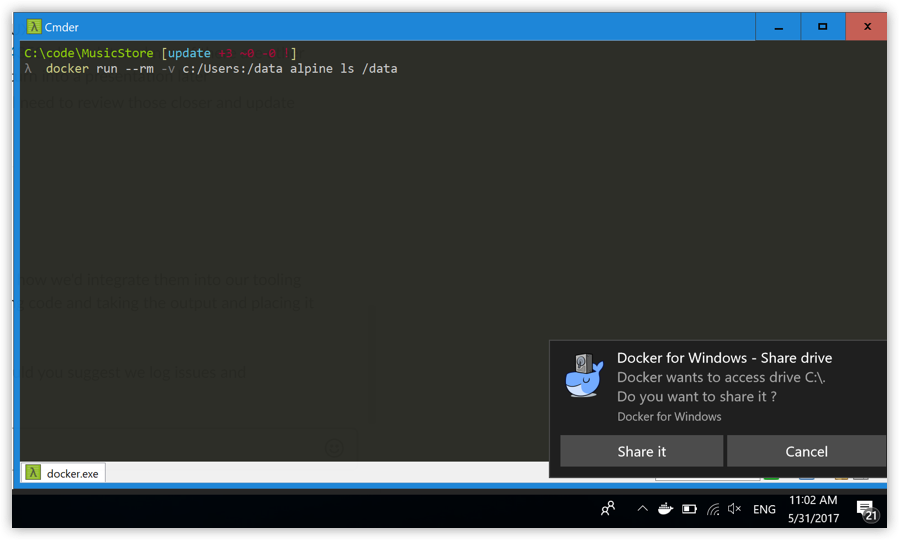Click the Cmder window title text
This screenshot has width=899, height=540.
click(62, 27)
